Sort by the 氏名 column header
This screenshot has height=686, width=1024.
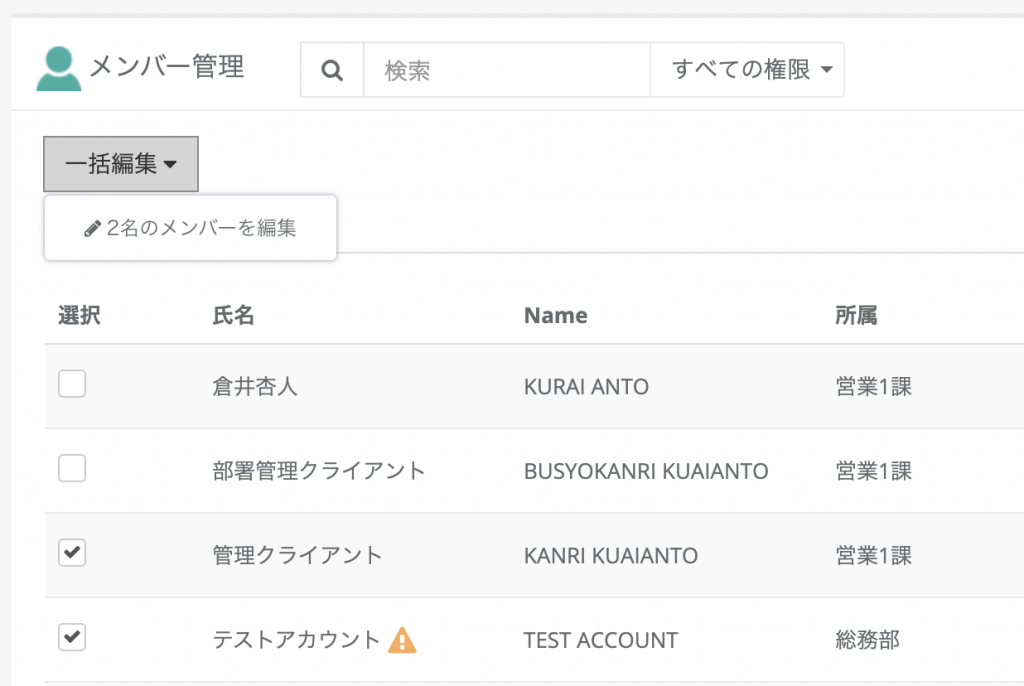click(x=233, y=316)
